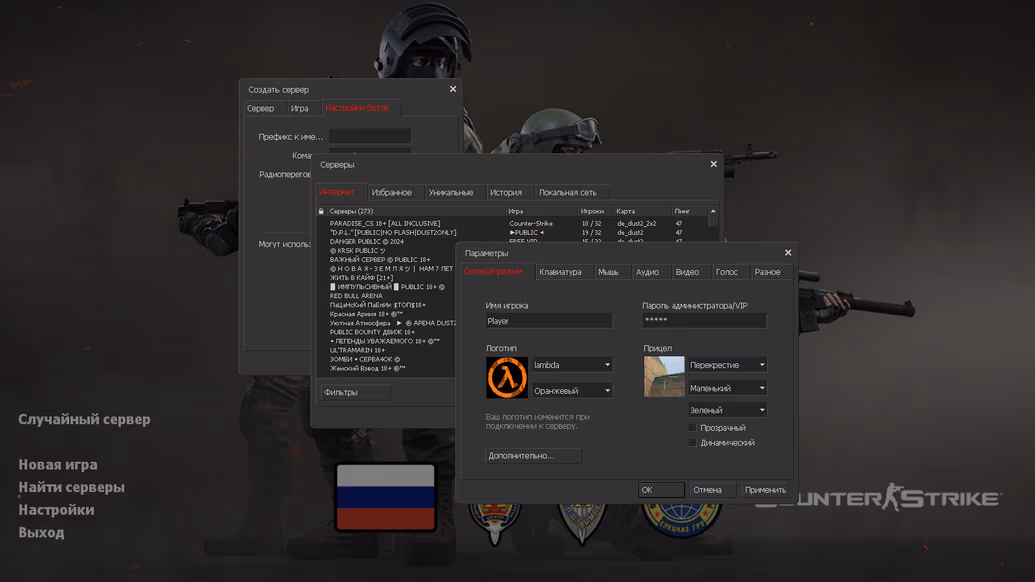The height and width of the screenshot is (582, 1035).
Task: Open the Перекрестие crosshair type dropdown
Action: tap(728, 364)
